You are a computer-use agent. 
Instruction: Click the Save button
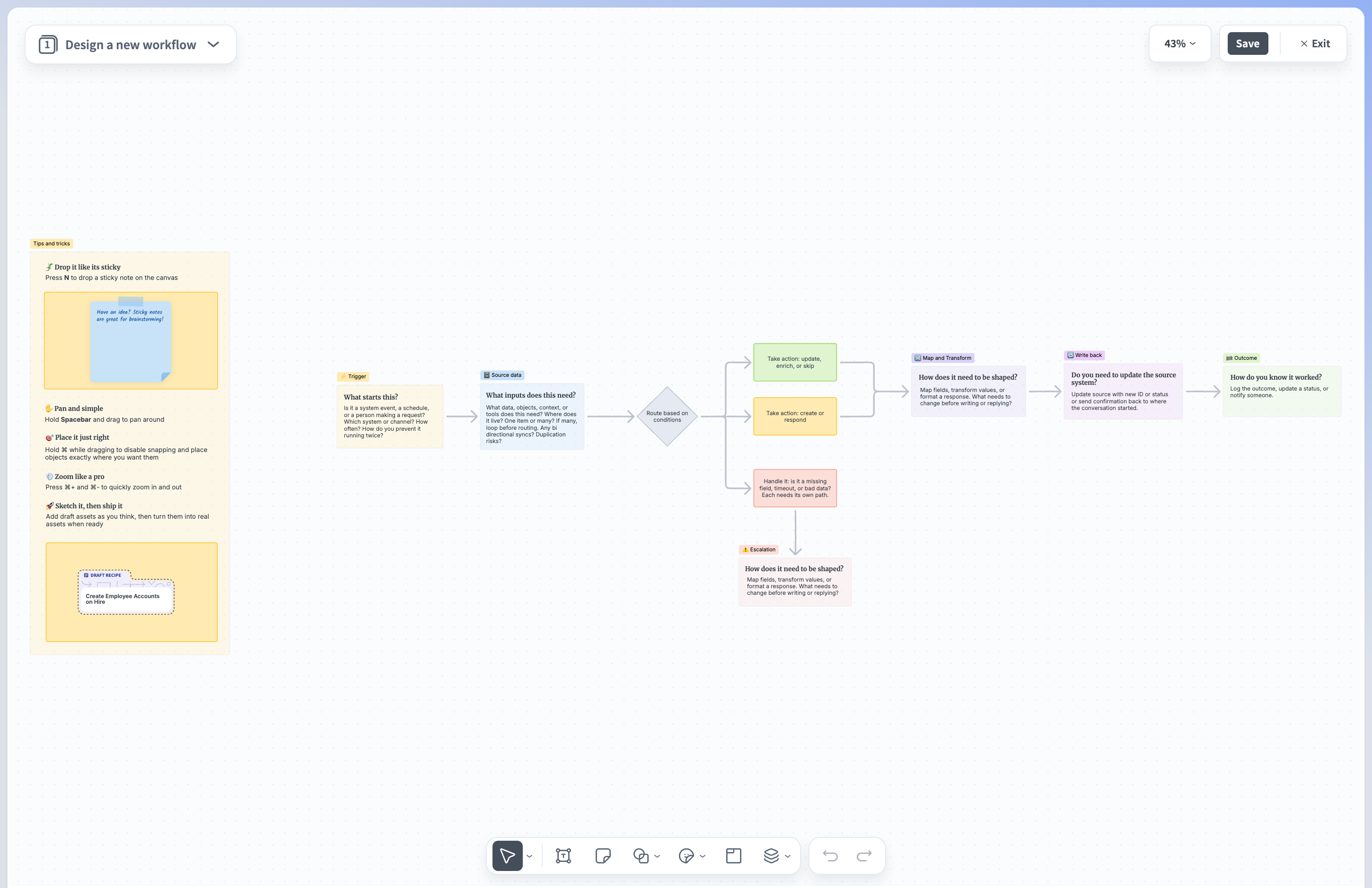(x=1248, y=44)
